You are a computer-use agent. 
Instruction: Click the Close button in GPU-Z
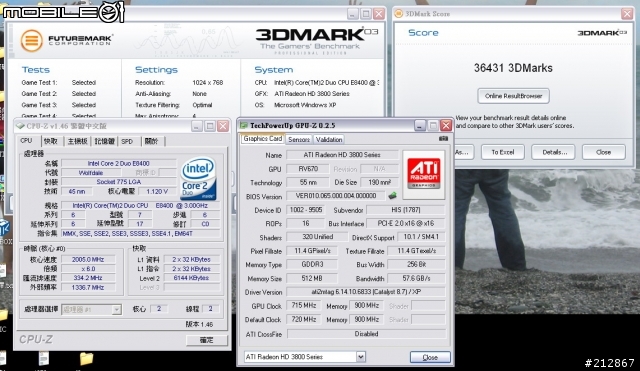click(x=430, y=357)
